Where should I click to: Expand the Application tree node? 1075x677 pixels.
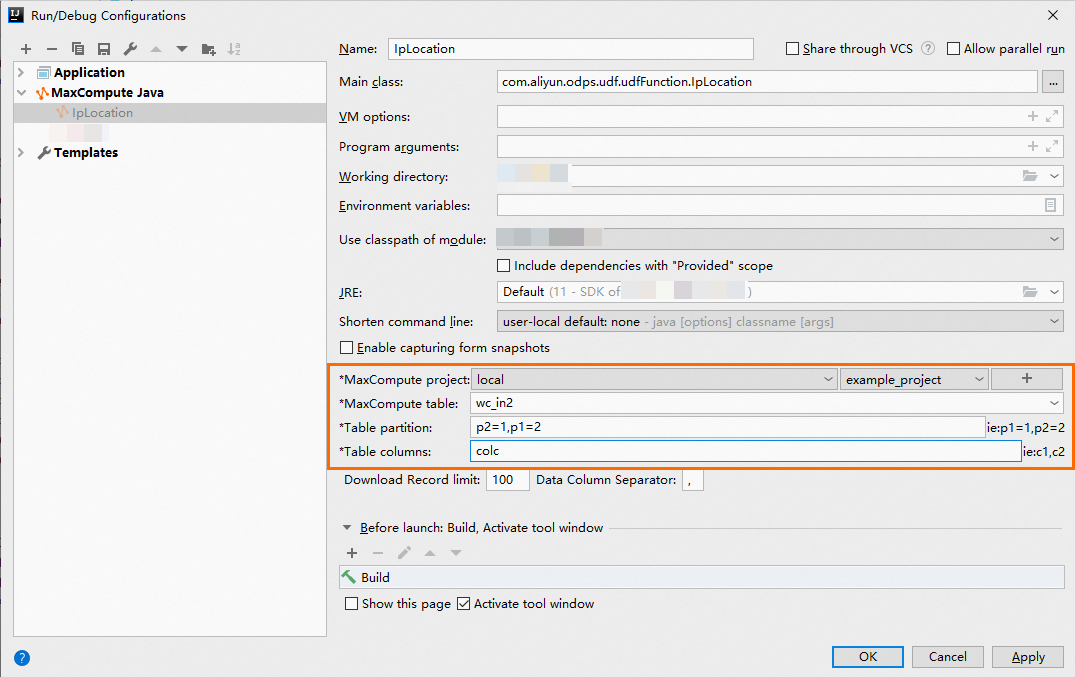[x=19, y=72]
